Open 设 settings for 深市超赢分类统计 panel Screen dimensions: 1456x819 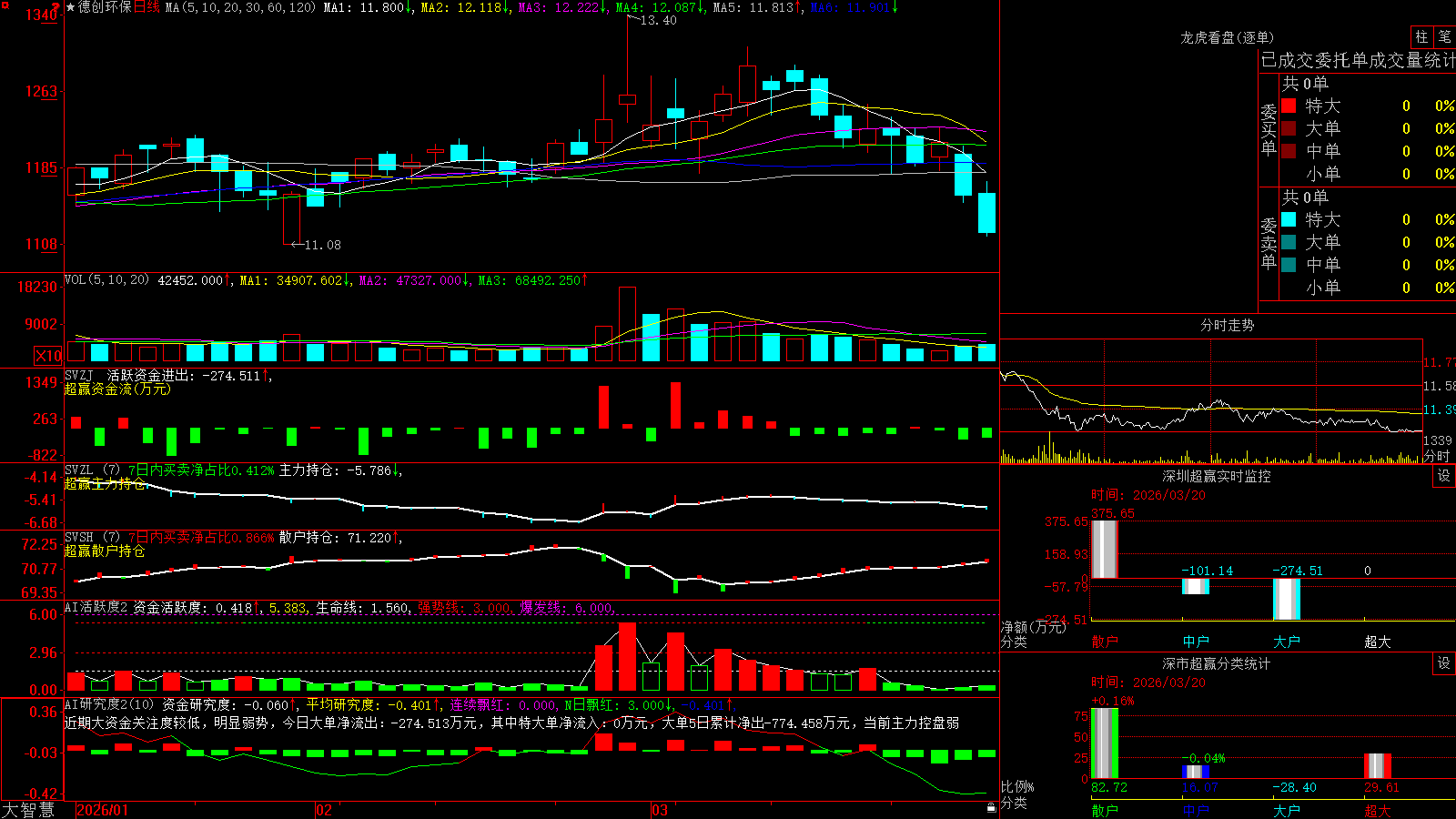1444,663
